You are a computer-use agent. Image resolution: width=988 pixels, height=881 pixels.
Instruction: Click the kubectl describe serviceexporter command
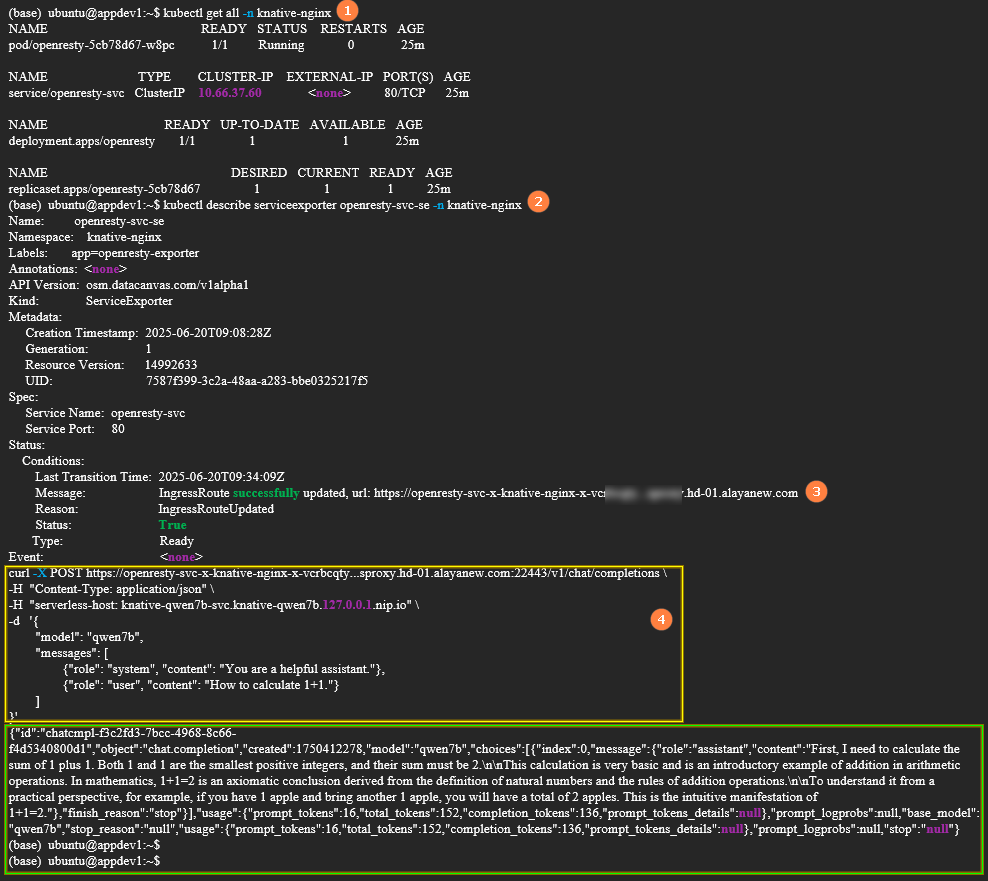point(335,205)
